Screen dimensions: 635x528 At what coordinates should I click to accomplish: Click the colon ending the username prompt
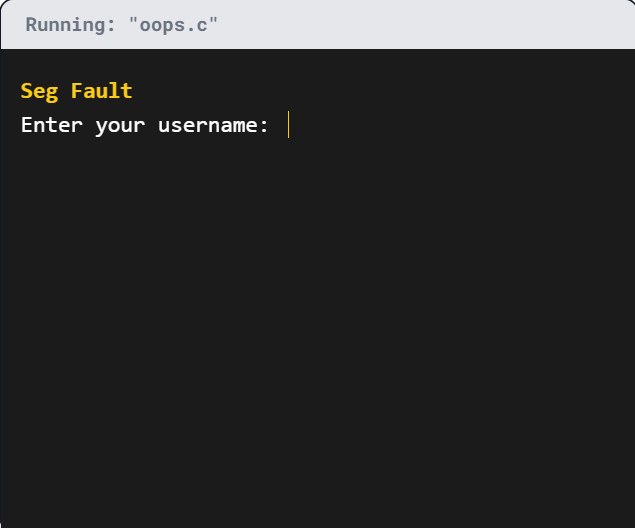click(264, 126)
